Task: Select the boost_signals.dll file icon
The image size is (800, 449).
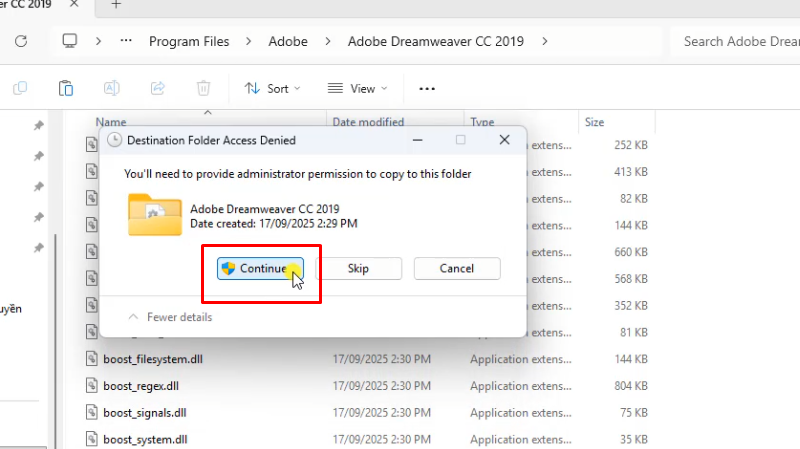Action: click(91, 412)
